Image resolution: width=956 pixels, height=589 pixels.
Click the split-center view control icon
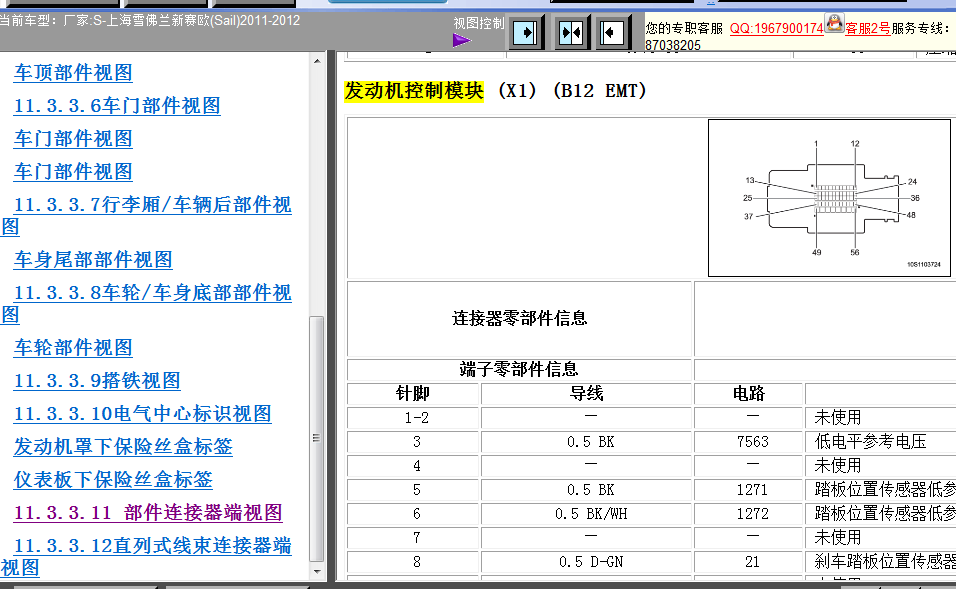[571, 32]
